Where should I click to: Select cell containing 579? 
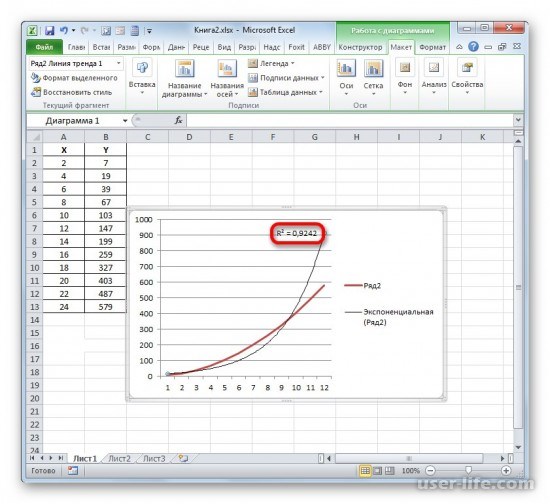tap(105, 307)
